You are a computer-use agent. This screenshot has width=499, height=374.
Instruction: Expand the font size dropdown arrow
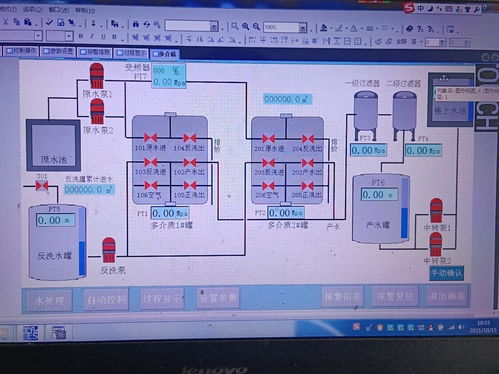click(x=69, y=36)
